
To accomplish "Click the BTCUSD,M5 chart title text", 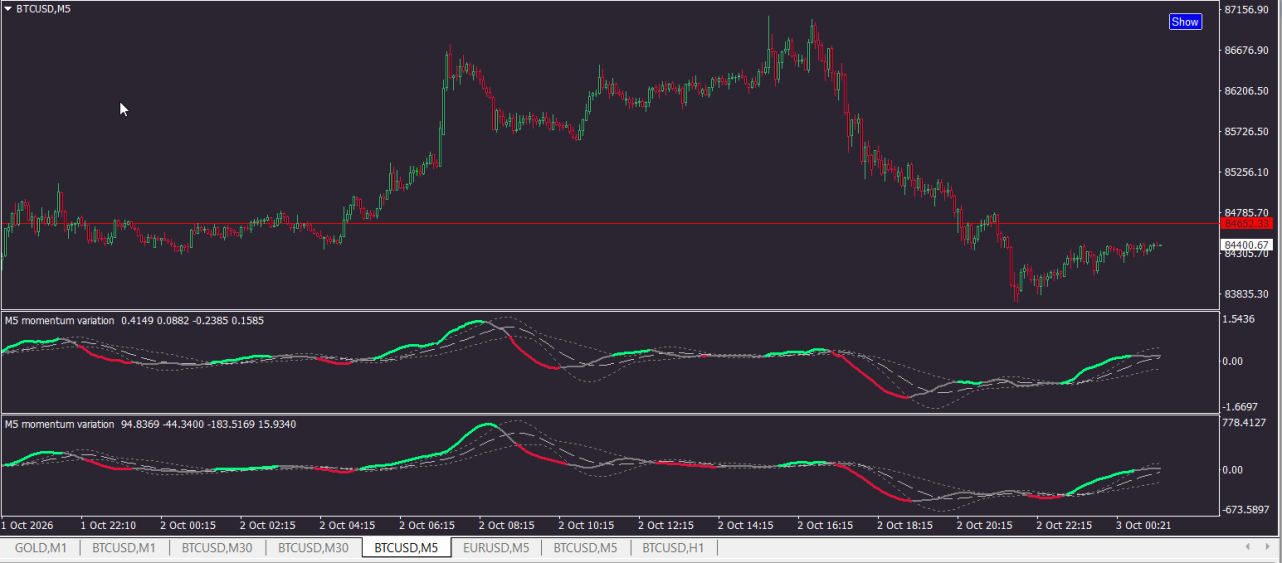I will 44,9.
